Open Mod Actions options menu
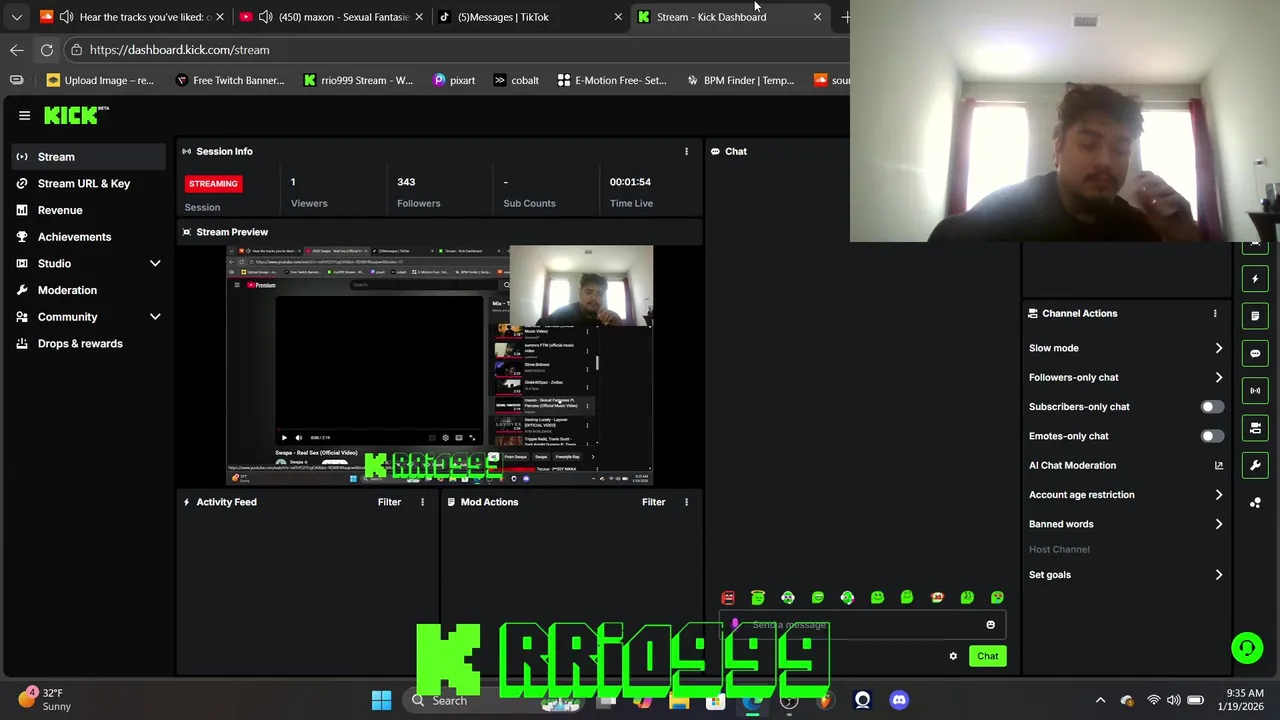1280x720 pixels. point(686,502)
